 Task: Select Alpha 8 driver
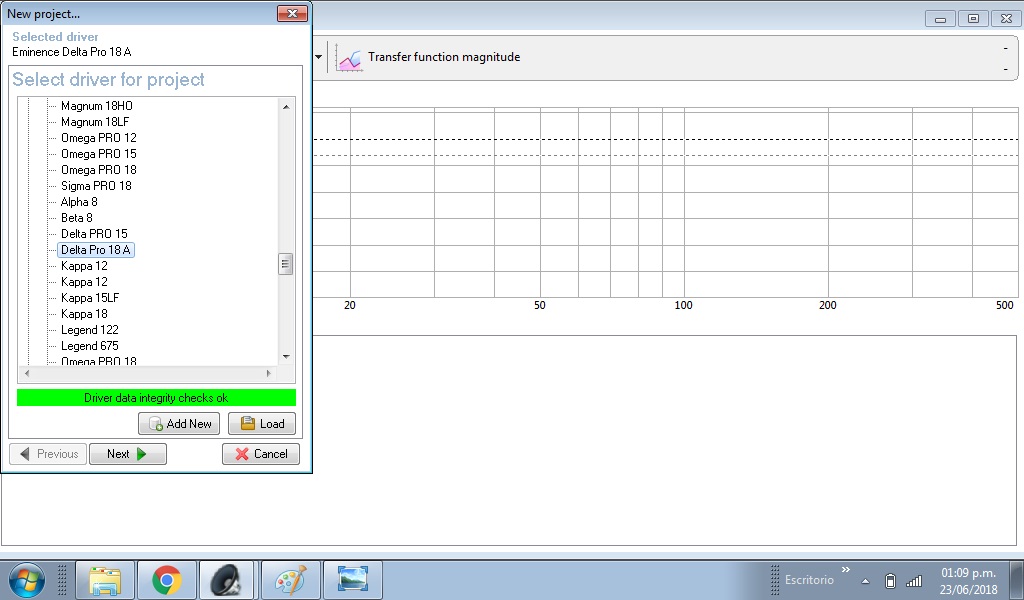coord(79,202)
